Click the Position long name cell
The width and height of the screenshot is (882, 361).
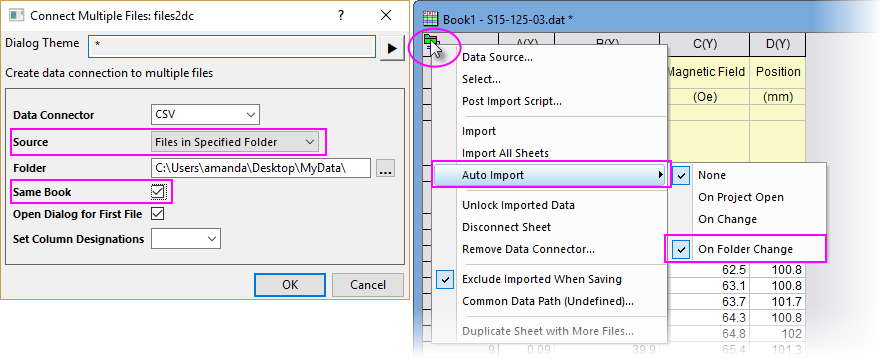click(778, 72)
